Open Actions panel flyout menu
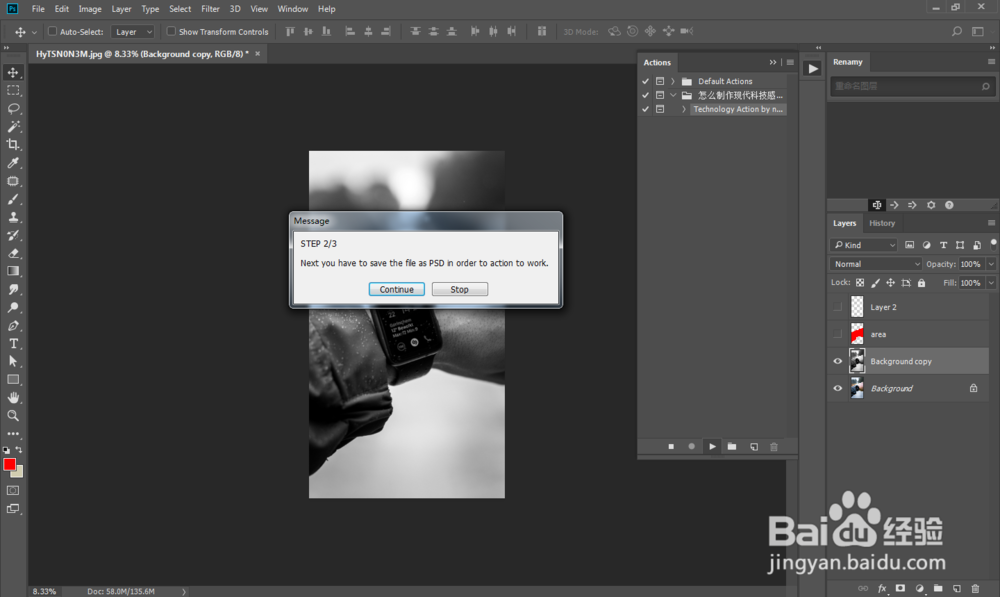The width and height of the screenshot is (1000, 597). (x=790, y=63)
